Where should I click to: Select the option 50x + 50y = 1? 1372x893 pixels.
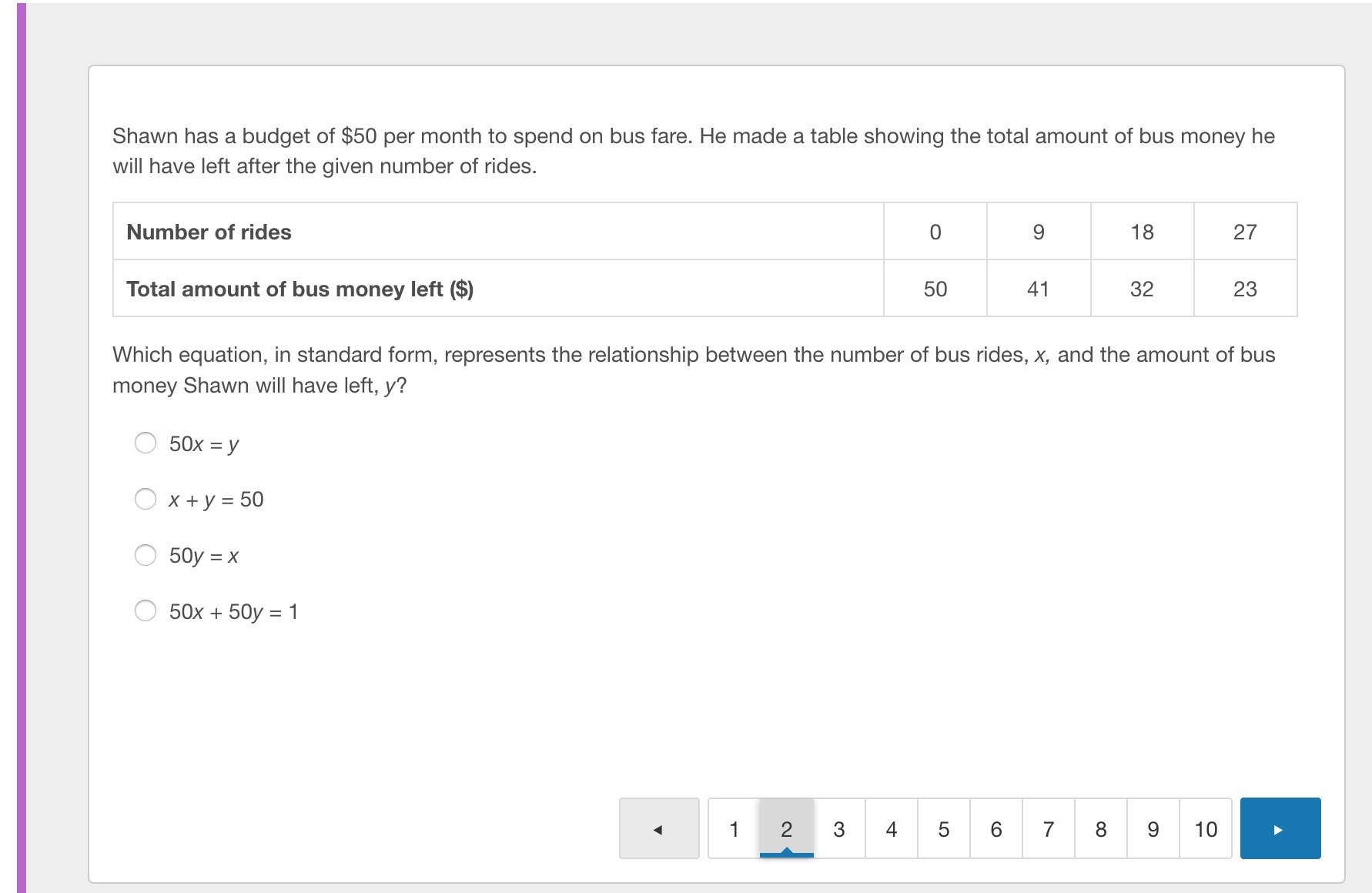pos(146,611)
